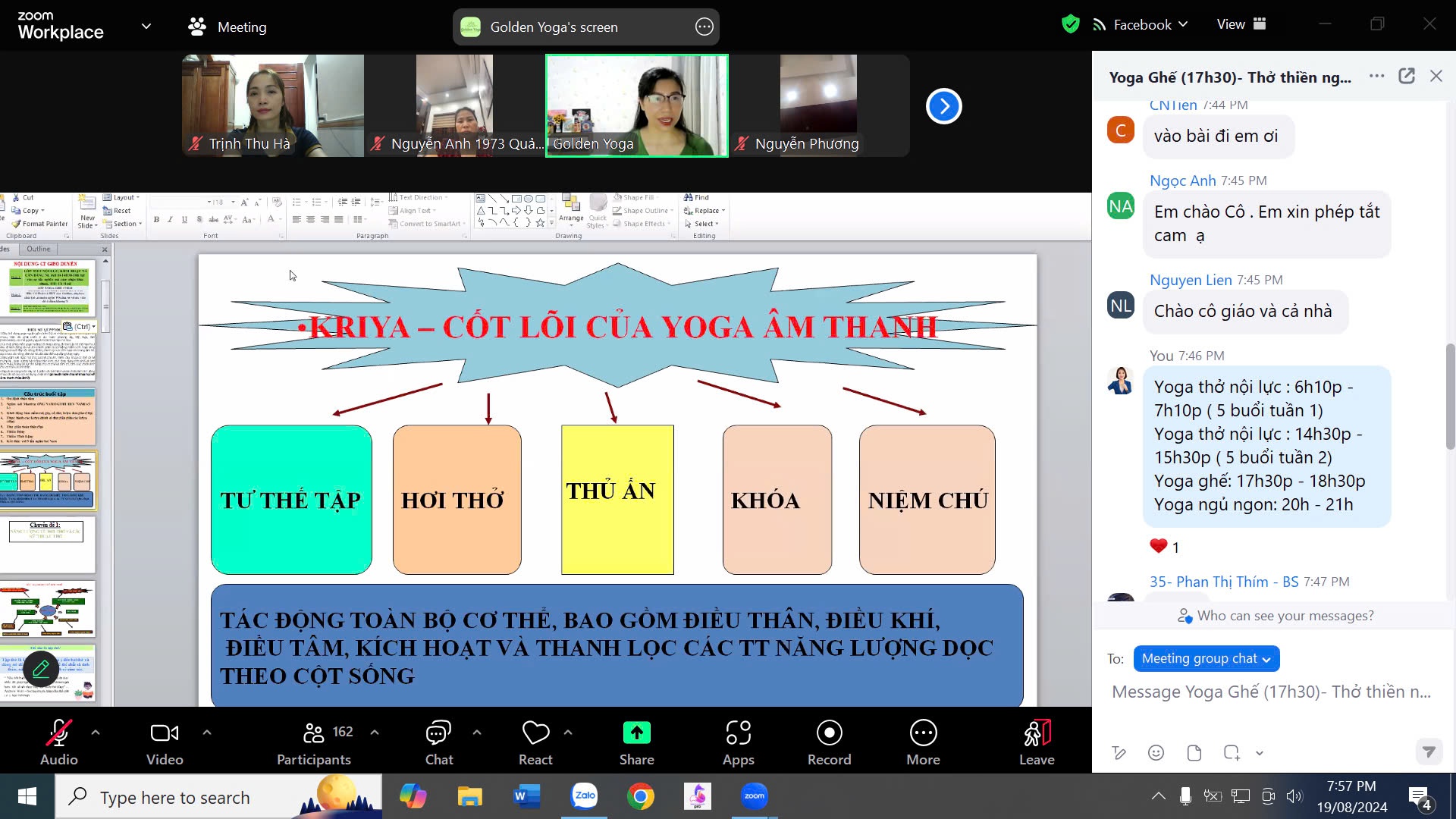Expand screenshot options arrow in chat
The height and width of the screenshot is (819, 1456).
[x=1260, y=753]
